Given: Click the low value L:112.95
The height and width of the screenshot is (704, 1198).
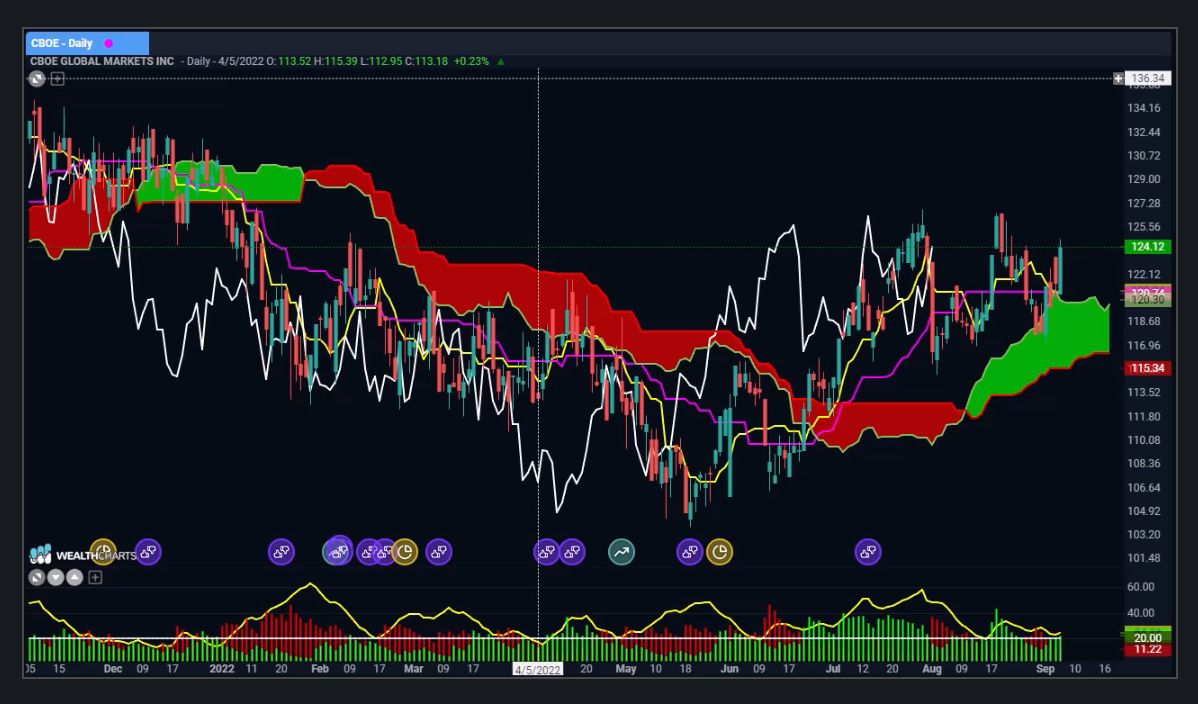Looking at the screenshot, I should (x=381, y=61).
